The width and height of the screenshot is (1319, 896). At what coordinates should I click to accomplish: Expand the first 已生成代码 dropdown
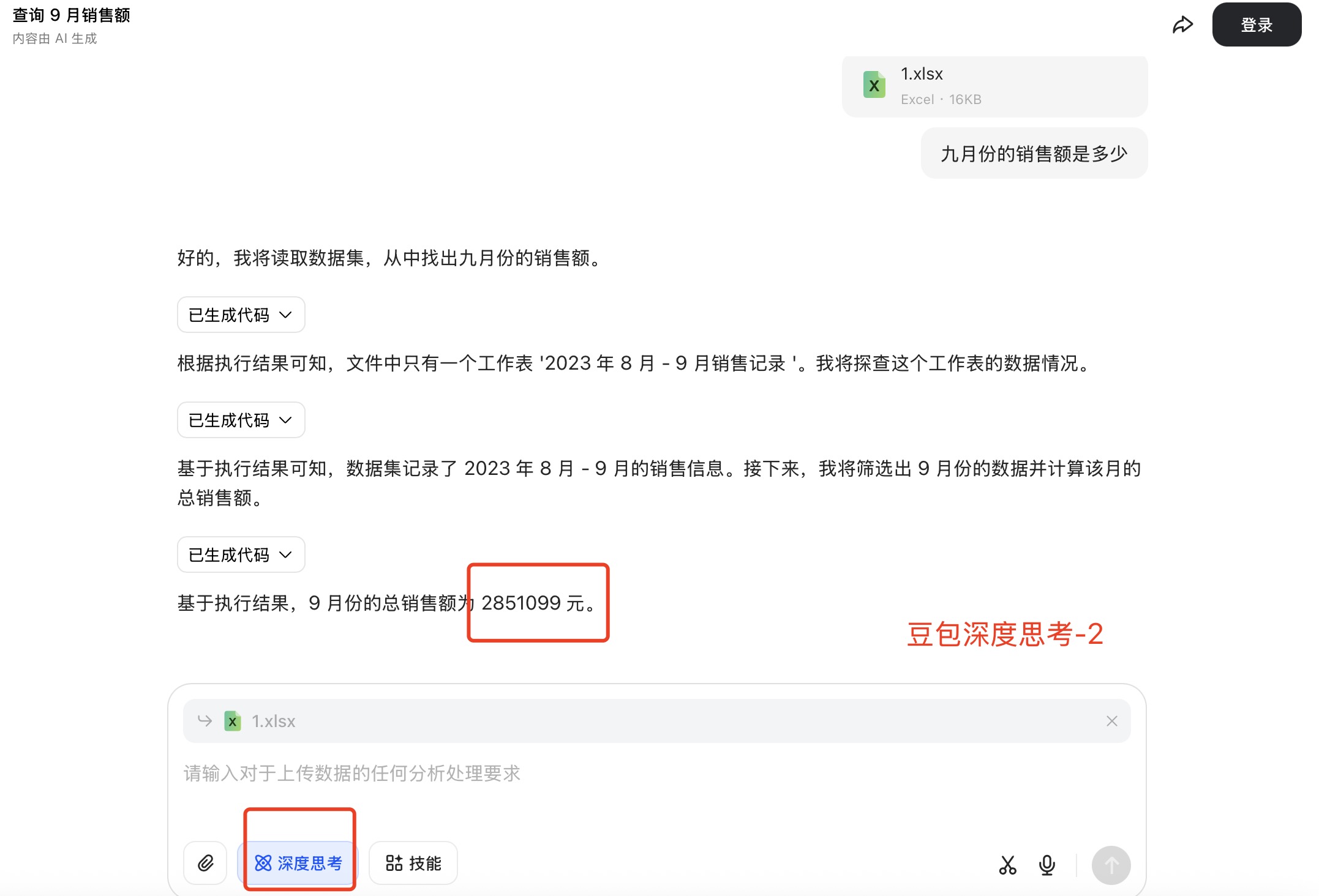click(x=241, y=315)
